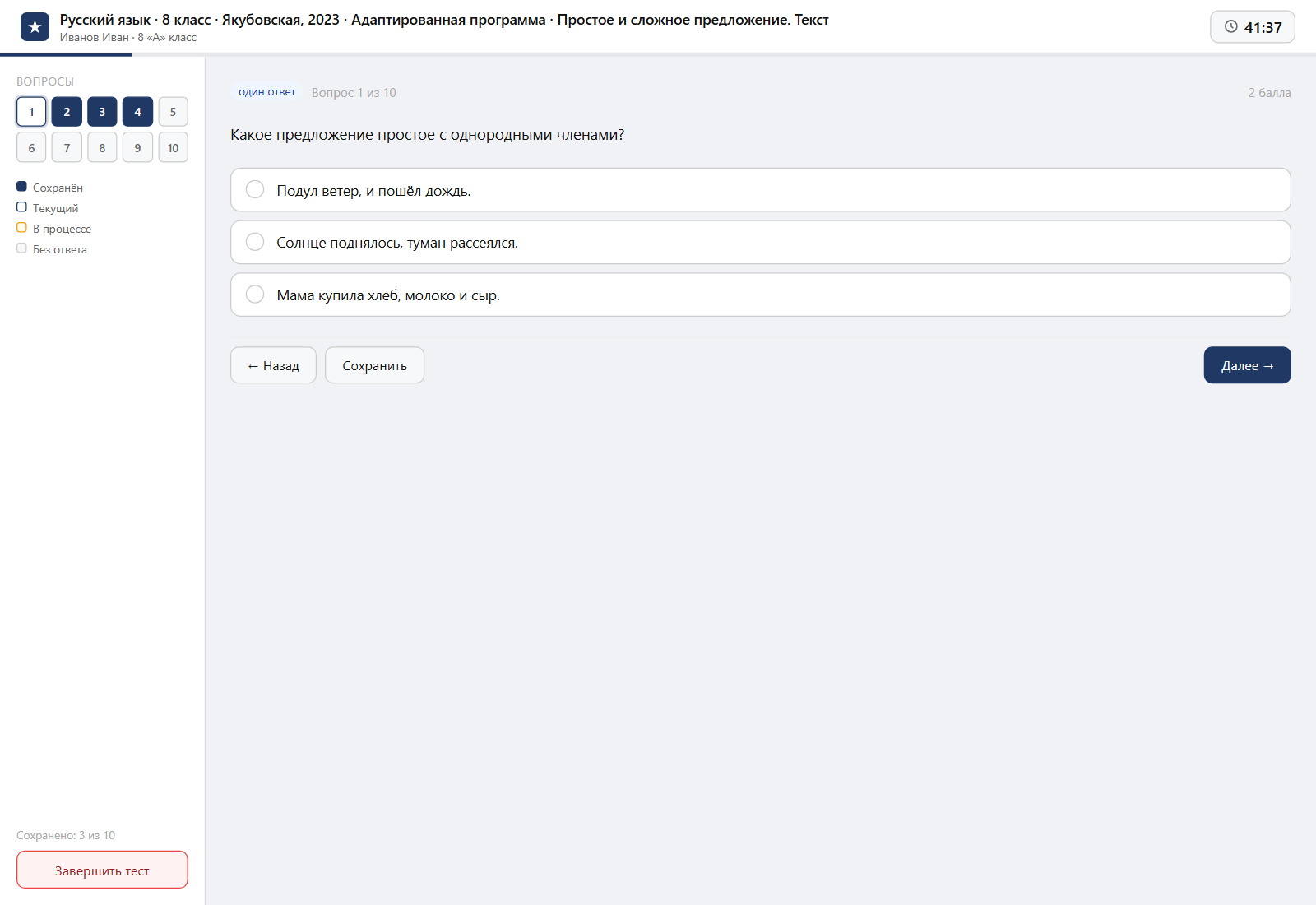
Task: Click the test title in header
Action: (444, 20)
